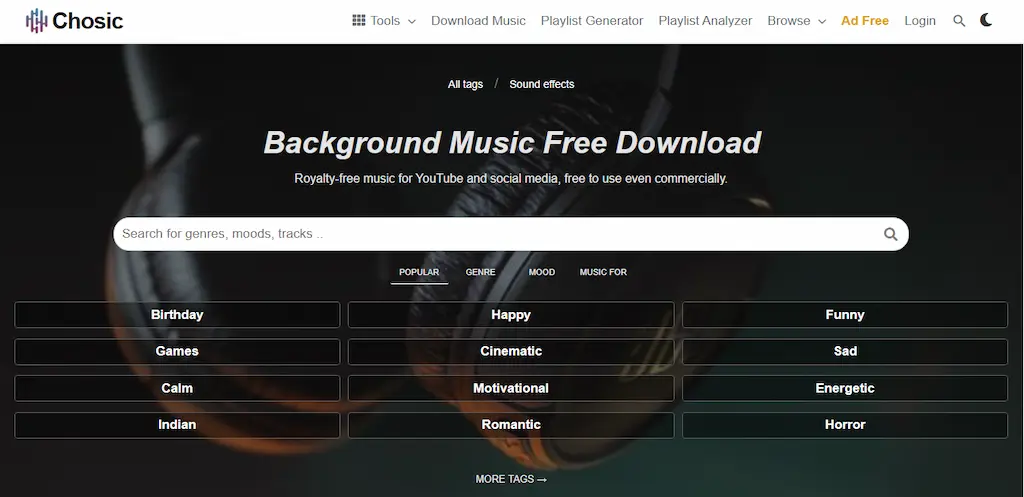Click the Login link
1024x497 pixels.
[x=920, y=21]
